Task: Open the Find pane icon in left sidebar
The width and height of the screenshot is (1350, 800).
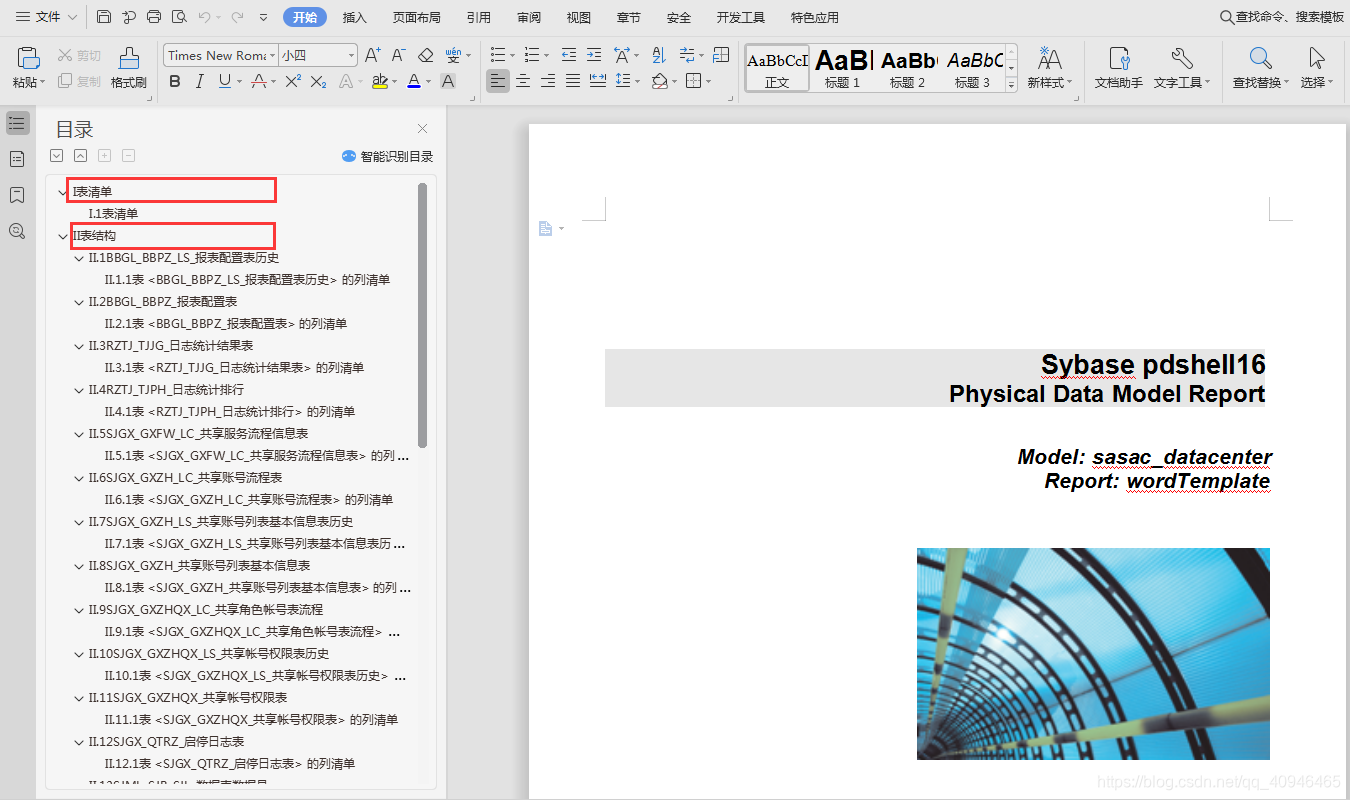Action: [17, 231]
